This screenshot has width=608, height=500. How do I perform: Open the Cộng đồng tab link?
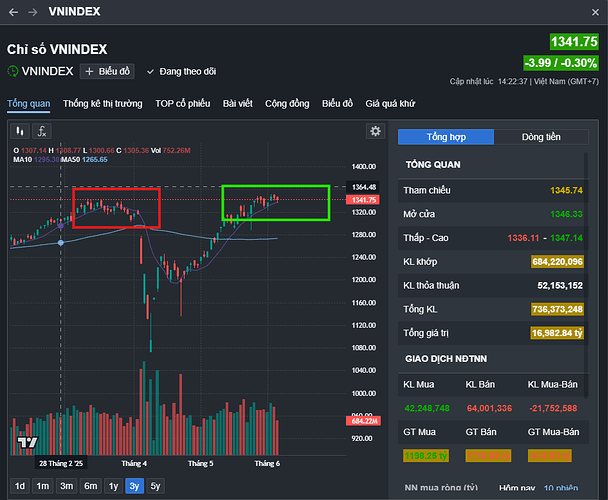pyautogui.click(x=287, y=103)
